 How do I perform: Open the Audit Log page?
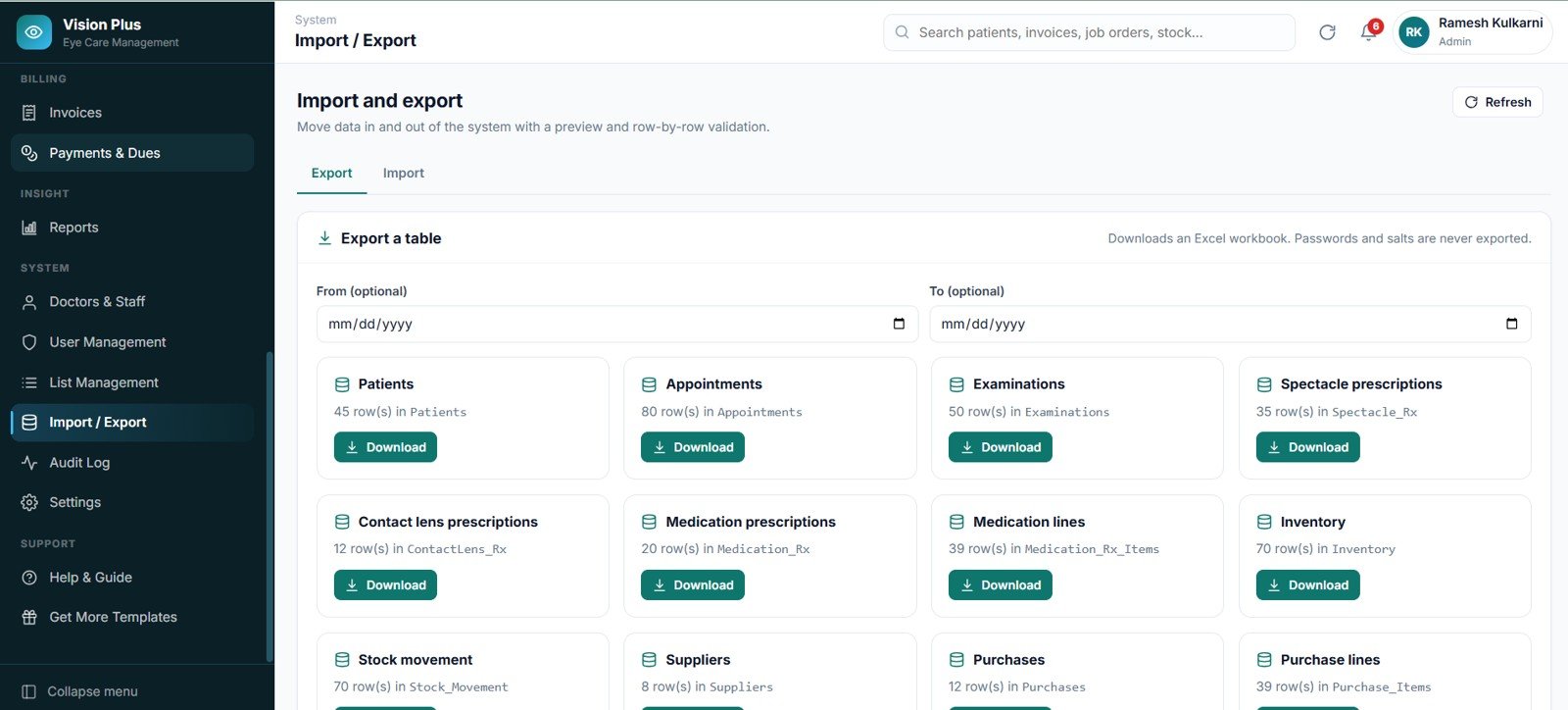pyautogui.click(x=132, y=463)
